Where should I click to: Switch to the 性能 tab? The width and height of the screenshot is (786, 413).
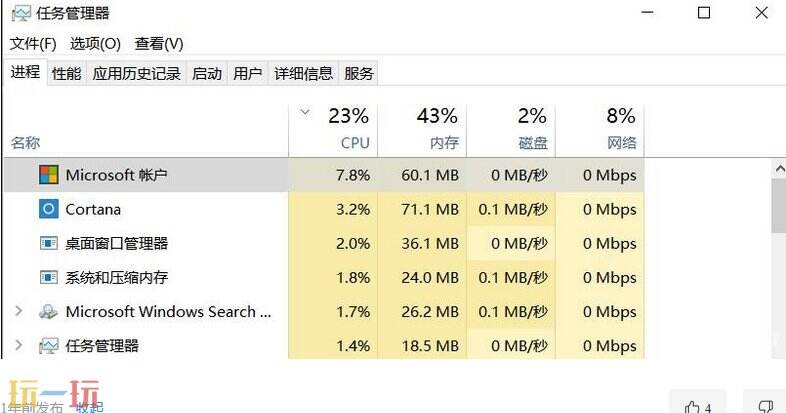[66, 73]
